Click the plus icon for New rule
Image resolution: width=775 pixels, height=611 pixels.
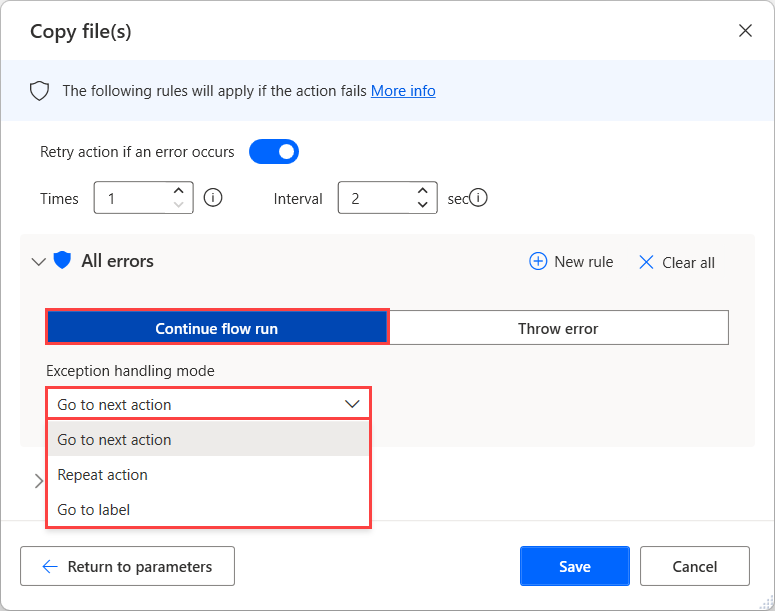(x=538, y=262)
